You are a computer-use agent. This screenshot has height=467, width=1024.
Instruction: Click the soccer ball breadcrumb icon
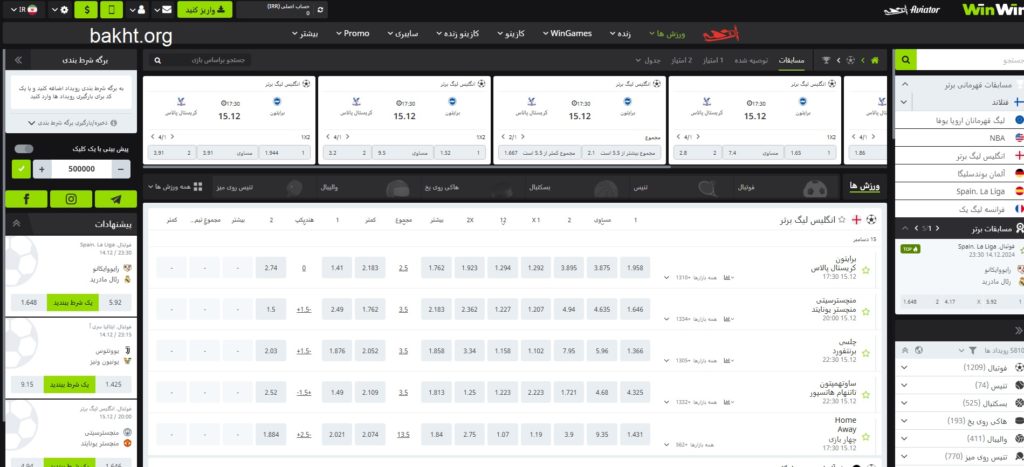(850, 60)
